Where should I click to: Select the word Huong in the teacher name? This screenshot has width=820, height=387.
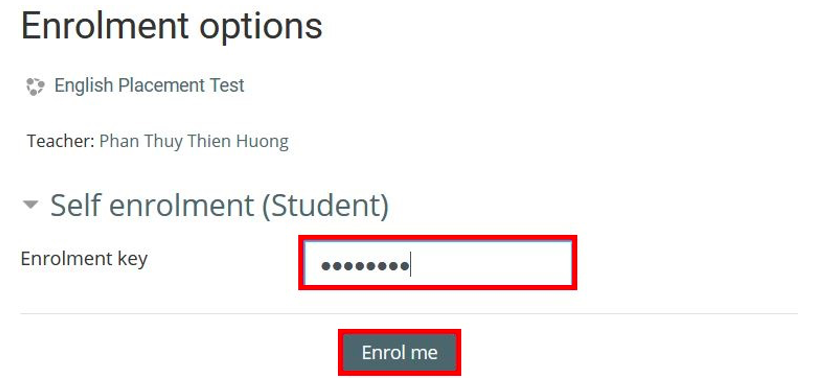263,142
